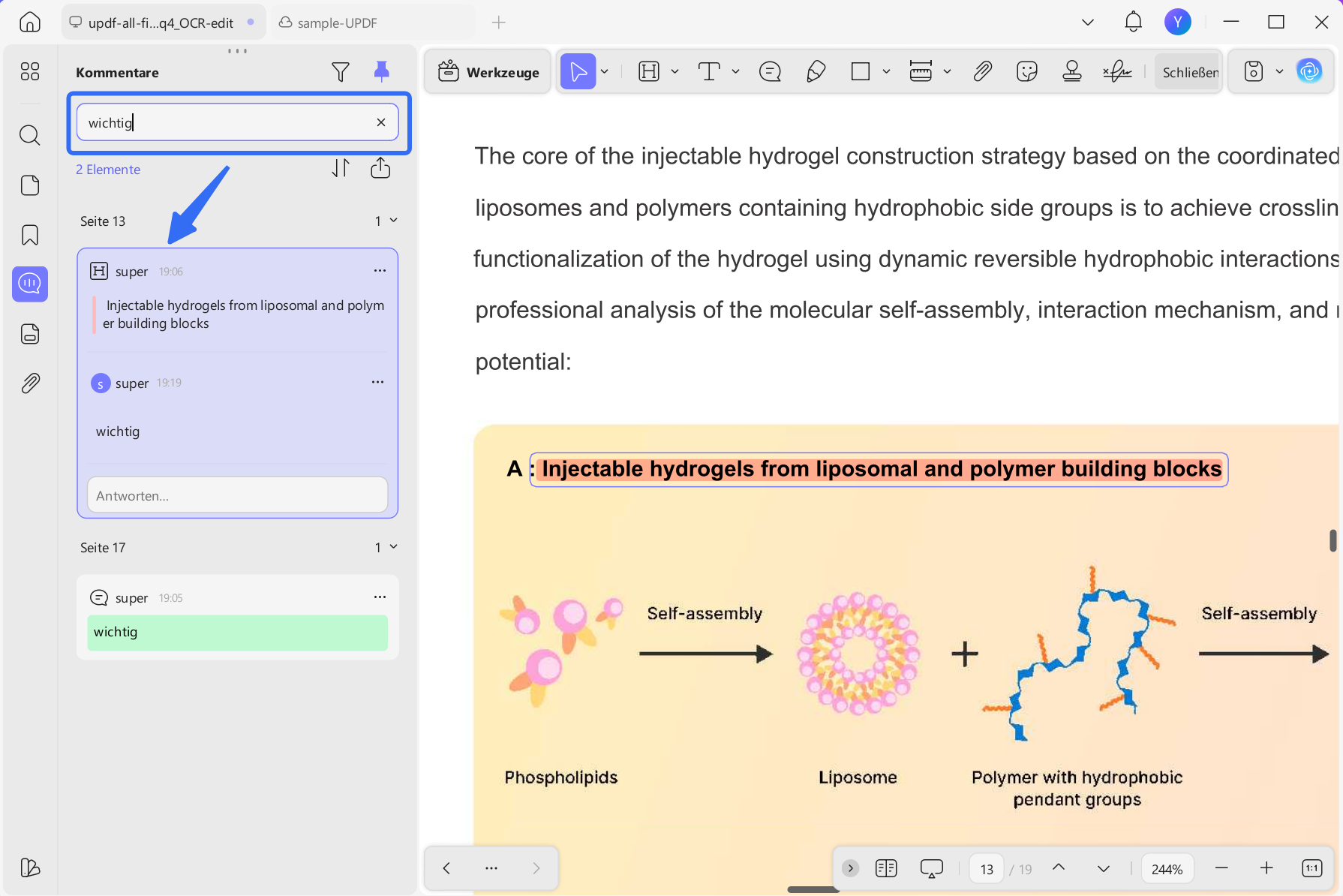Click the save document icon
The image size is (1343, 896).
tap(1254, 72)
